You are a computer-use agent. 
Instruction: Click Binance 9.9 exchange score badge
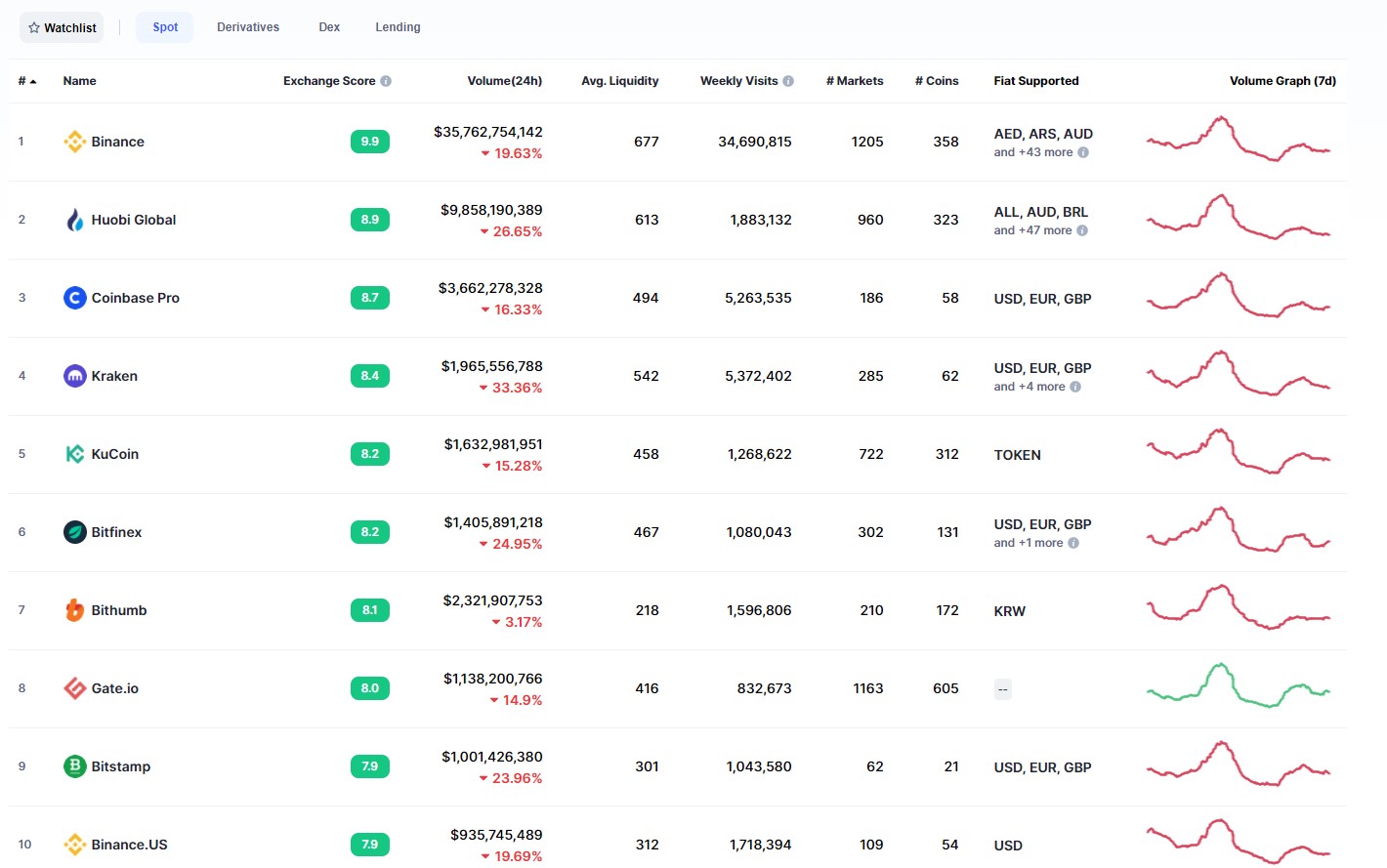[370, 142]
